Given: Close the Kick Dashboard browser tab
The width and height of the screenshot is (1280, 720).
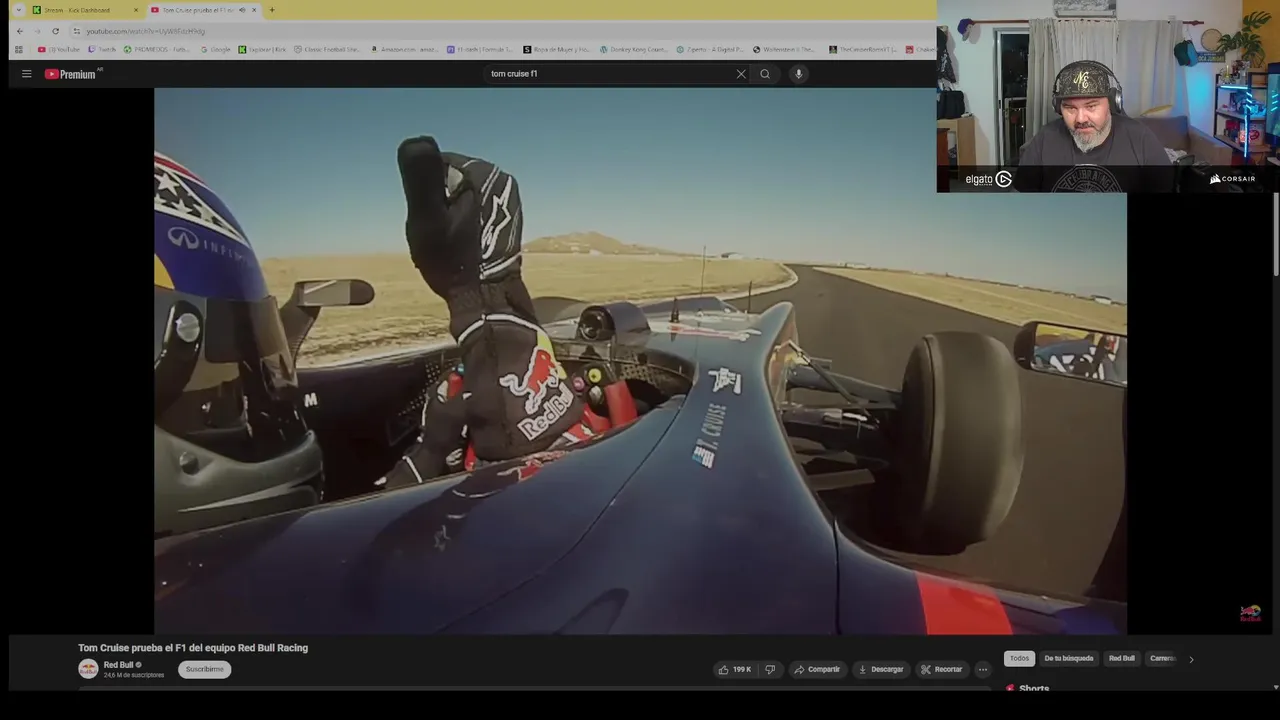Looking at the screenshot, I should [x=136, y=10].
